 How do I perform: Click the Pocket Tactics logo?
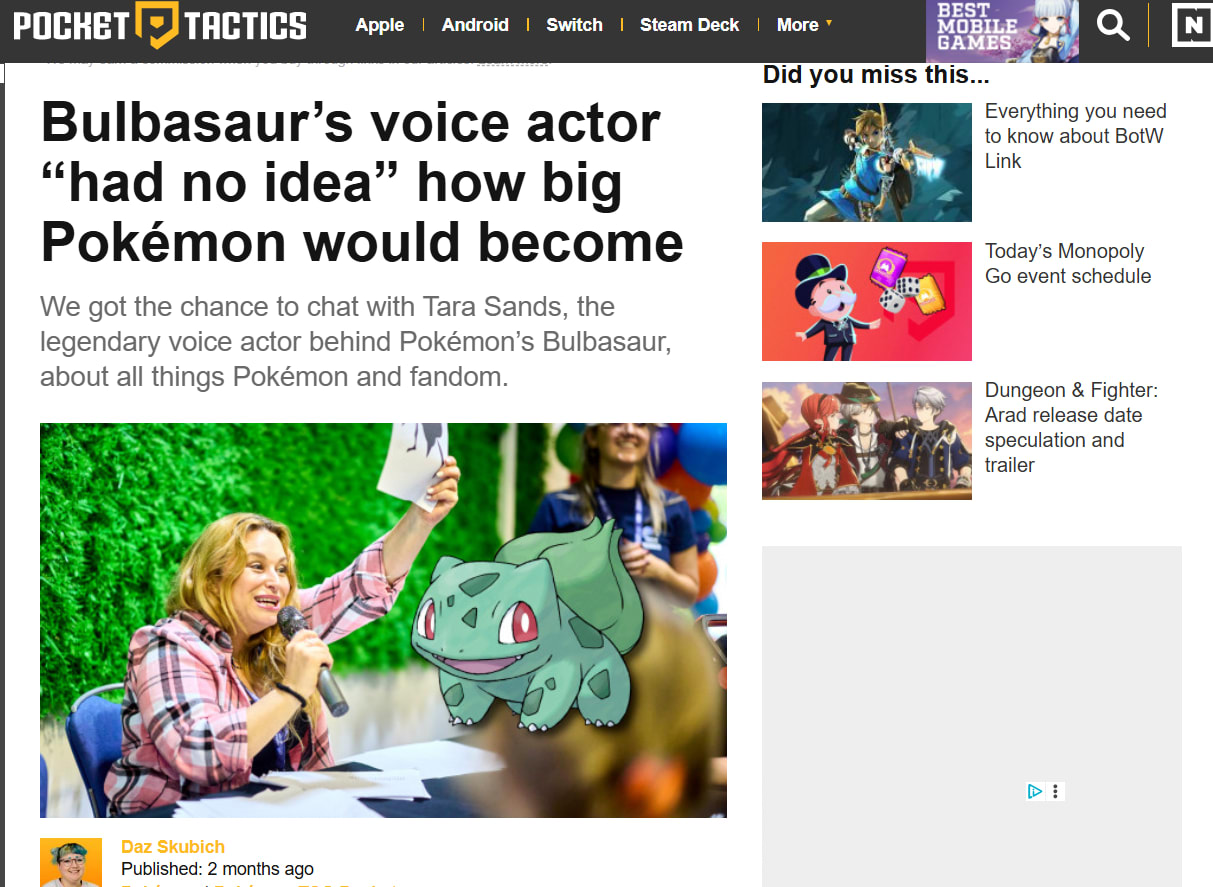pyautogui.click(x=160, y=25)
